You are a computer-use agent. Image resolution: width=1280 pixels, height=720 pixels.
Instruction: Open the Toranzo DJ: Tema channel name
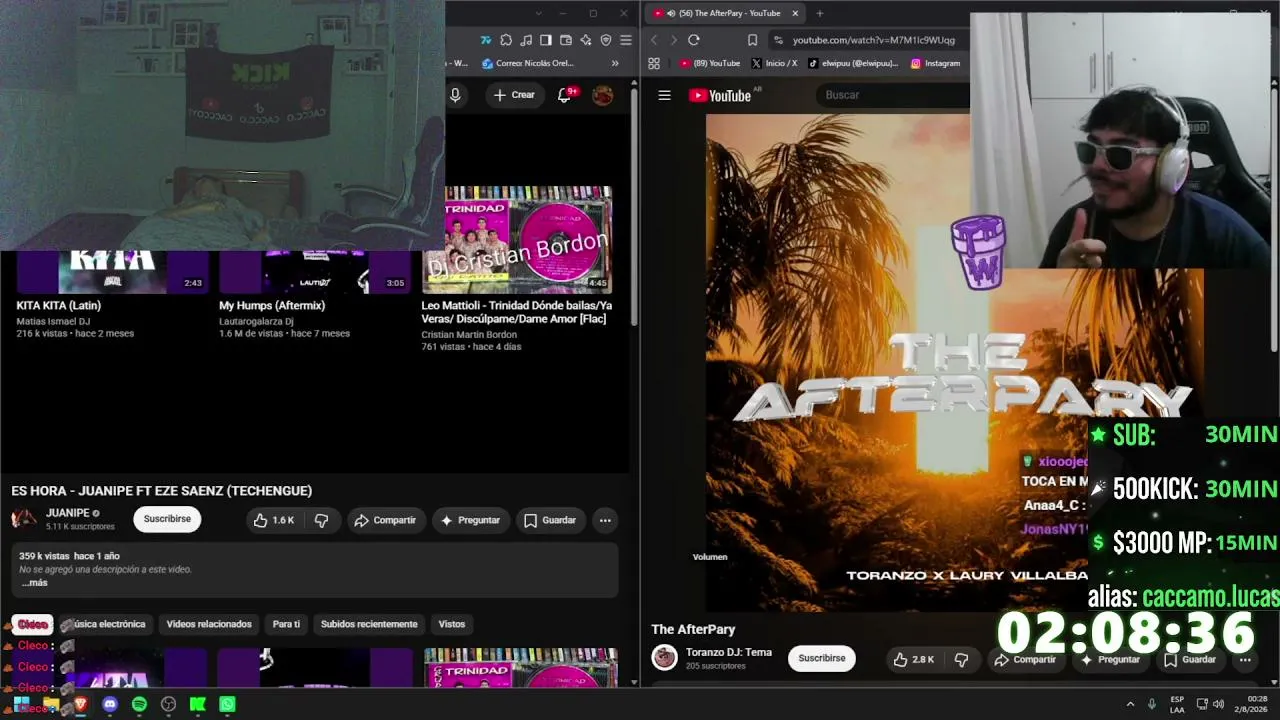tap(729, 652)
